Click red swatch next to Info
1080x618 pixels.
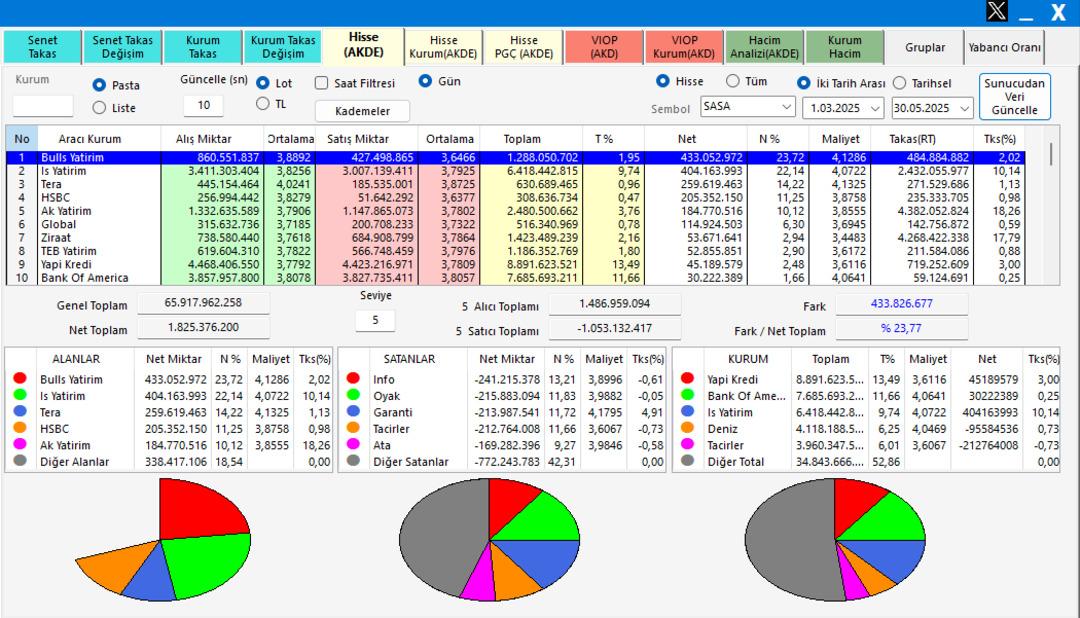[353, 378]
